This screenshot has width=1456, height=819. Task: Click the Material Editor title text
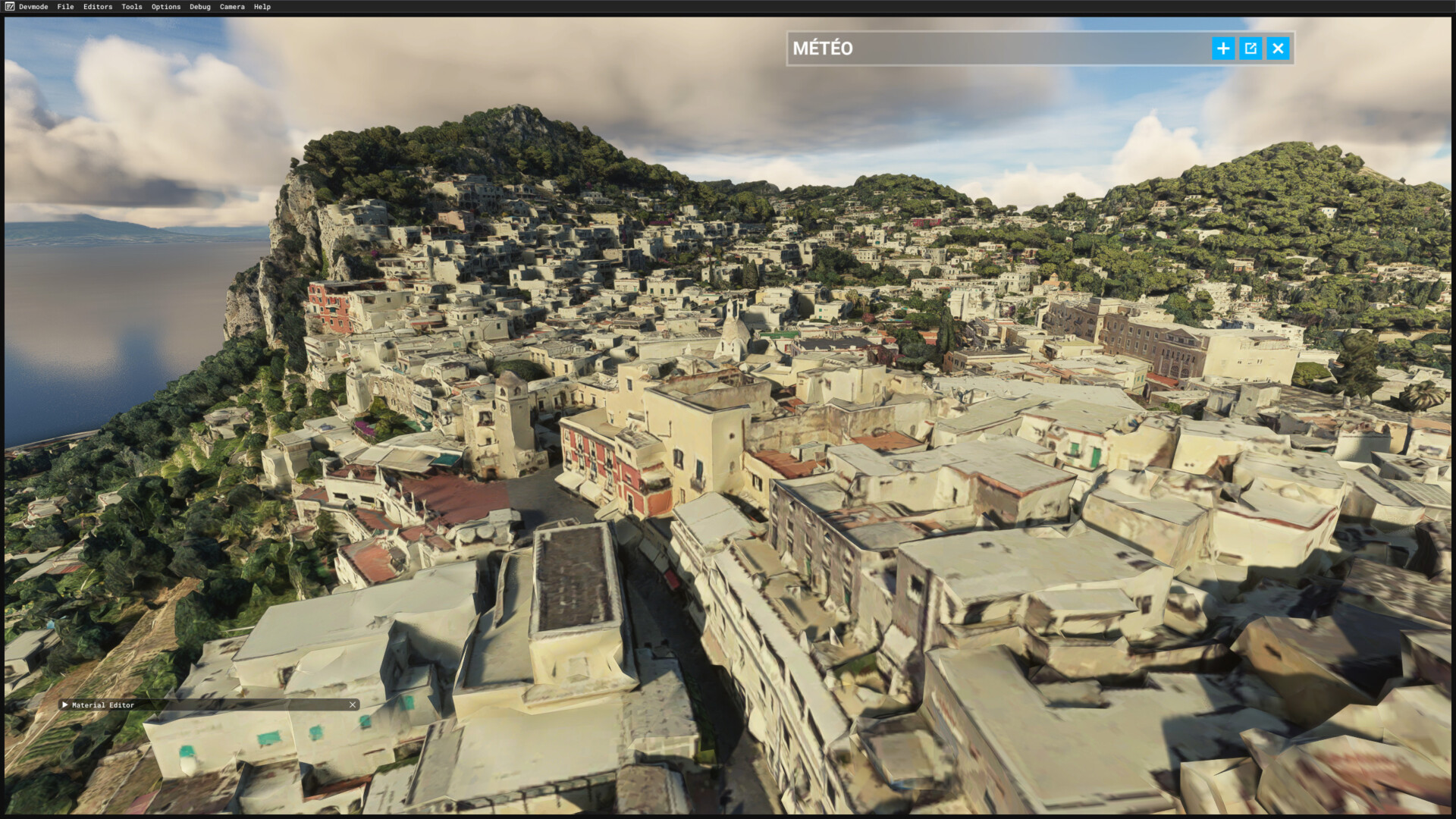[x=102, y=704]
